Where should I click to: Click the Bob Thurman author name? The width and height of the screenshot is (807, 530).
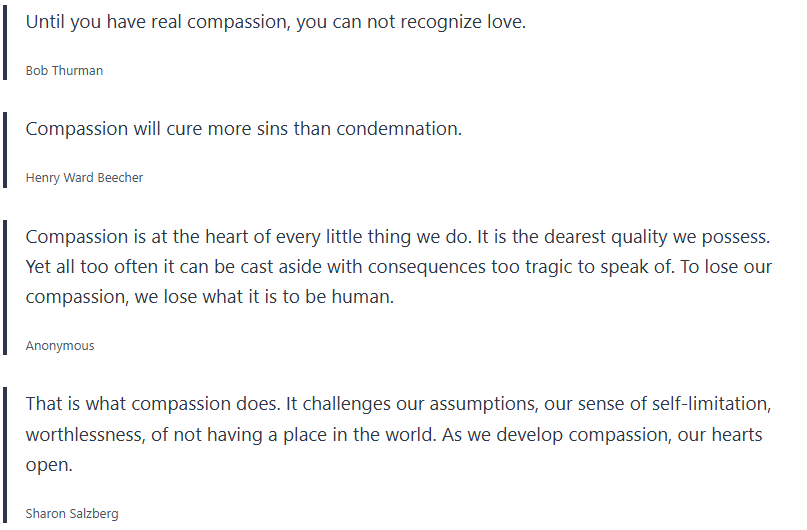[x=64, y=70]
